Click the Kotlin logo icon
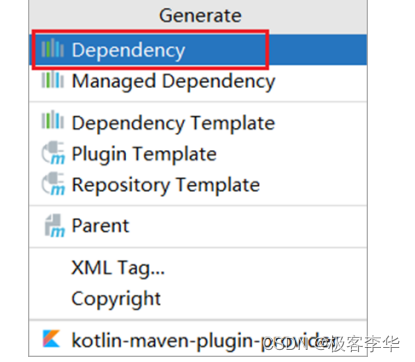 click(51, 339)
